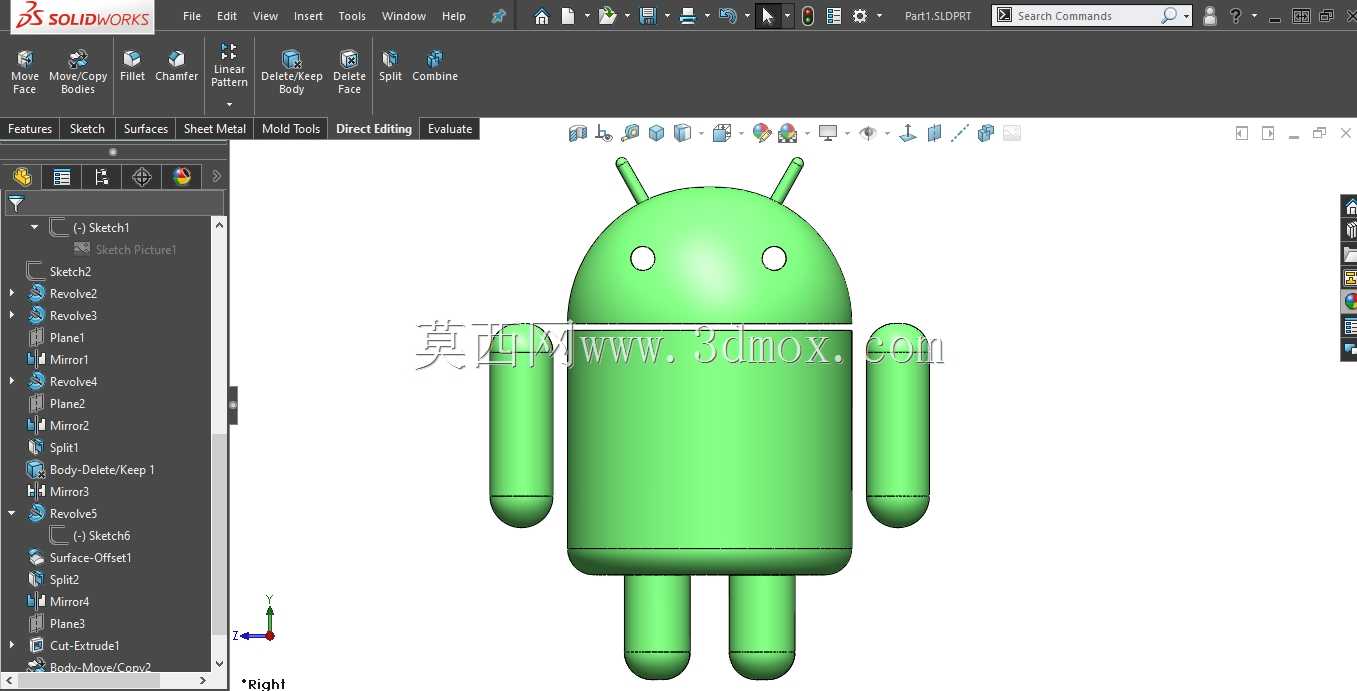1357x691 pixels.
Task: Expand the Linear Pattern dropdown arrow
Action: [x=229, y=105]
